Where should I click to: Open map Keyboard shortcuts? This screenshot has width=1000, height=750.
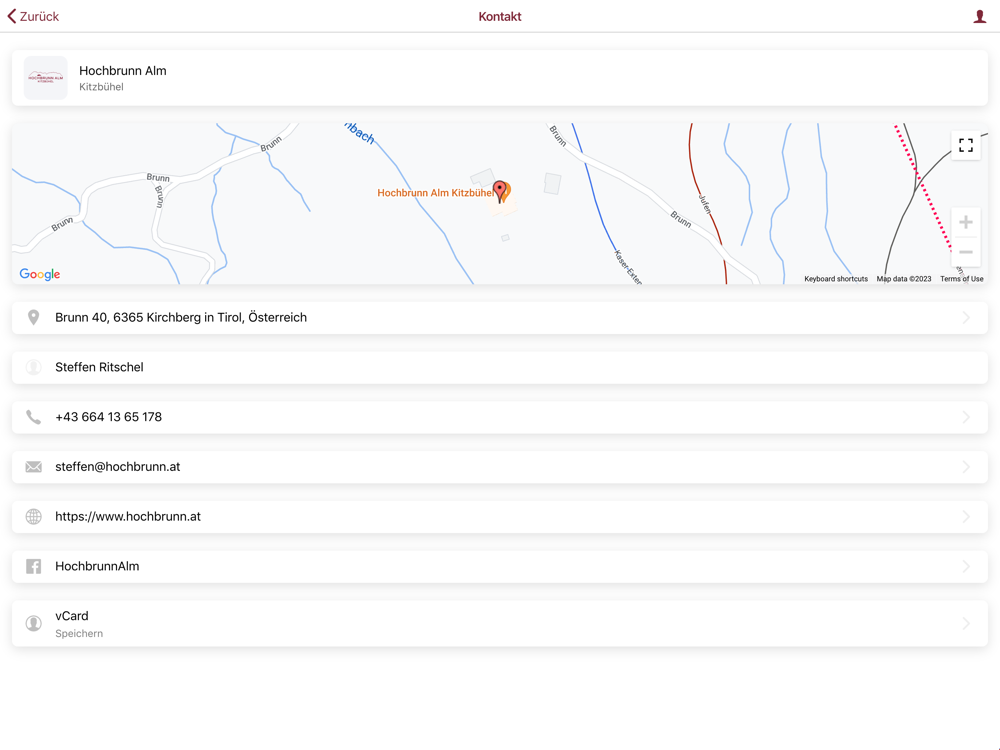pos(835,279)
